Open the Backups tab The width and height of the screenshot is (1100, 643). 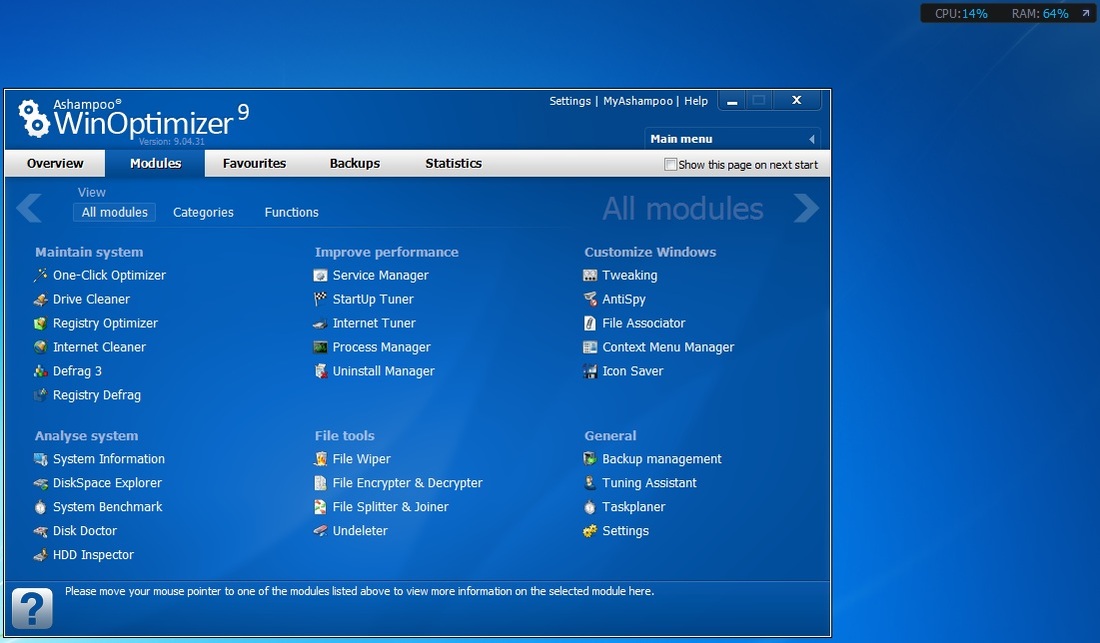click(355, 163)
